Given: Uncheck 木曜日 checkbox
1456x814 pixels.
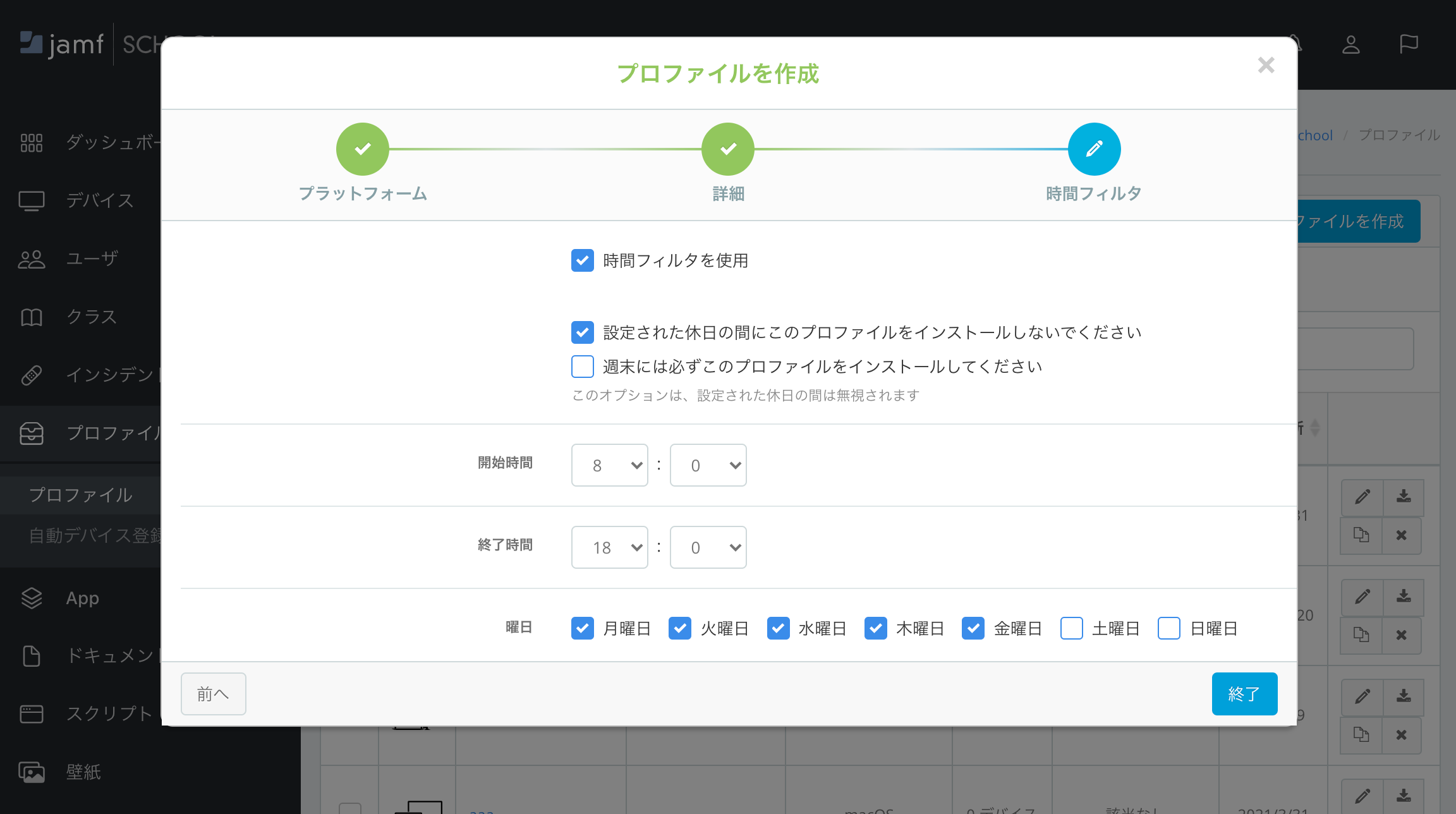Looking at the screenshot, I should (876, 628).
